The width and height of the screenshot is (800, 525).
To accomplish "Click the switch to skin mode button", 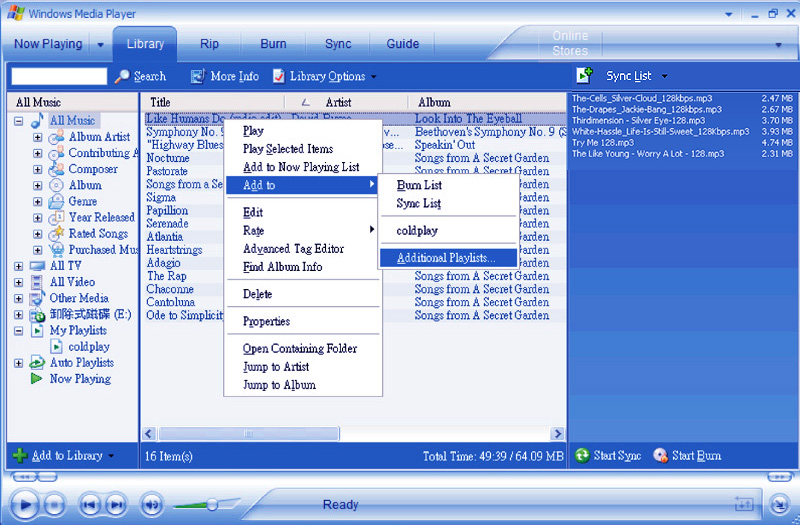I will point(779,505).
